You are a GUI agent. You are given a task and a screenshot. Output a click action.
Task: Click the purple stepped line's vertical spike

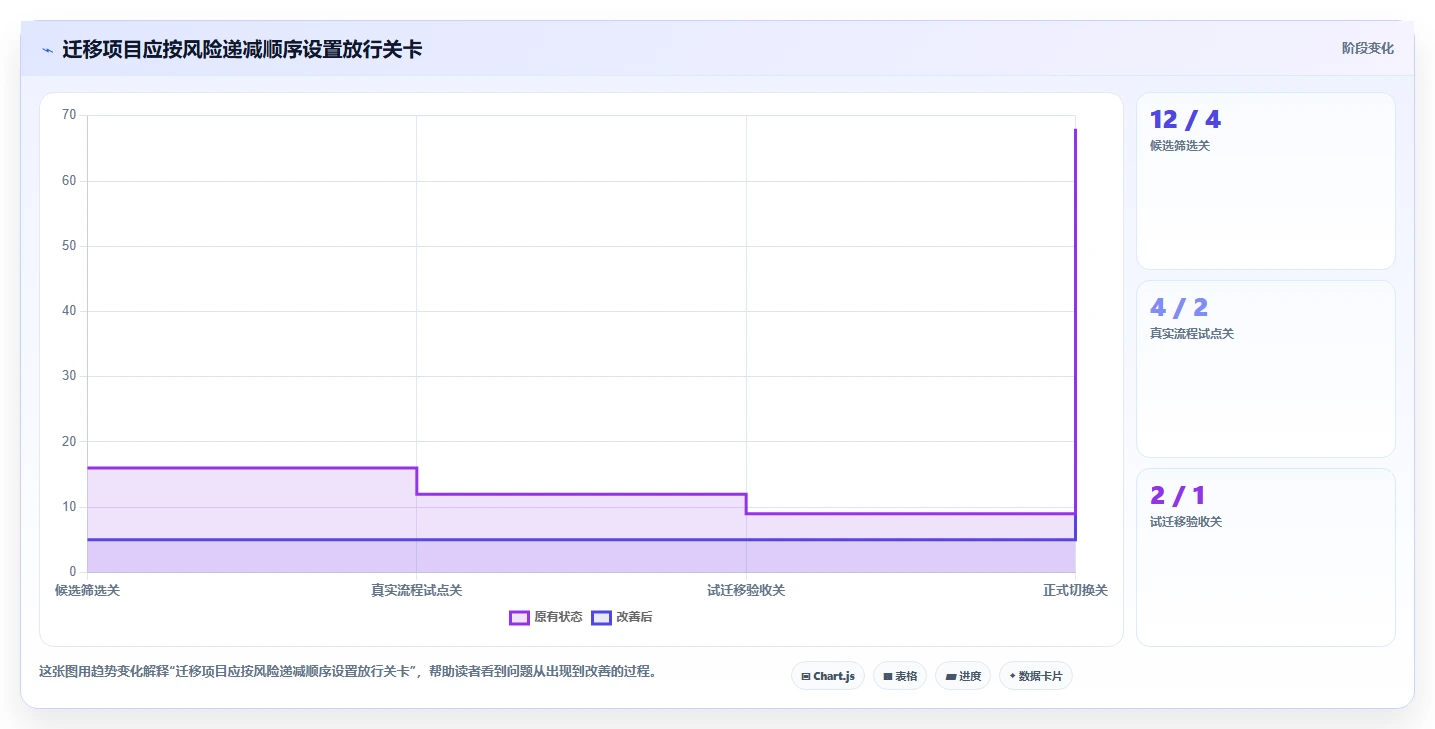point(1075,320)
